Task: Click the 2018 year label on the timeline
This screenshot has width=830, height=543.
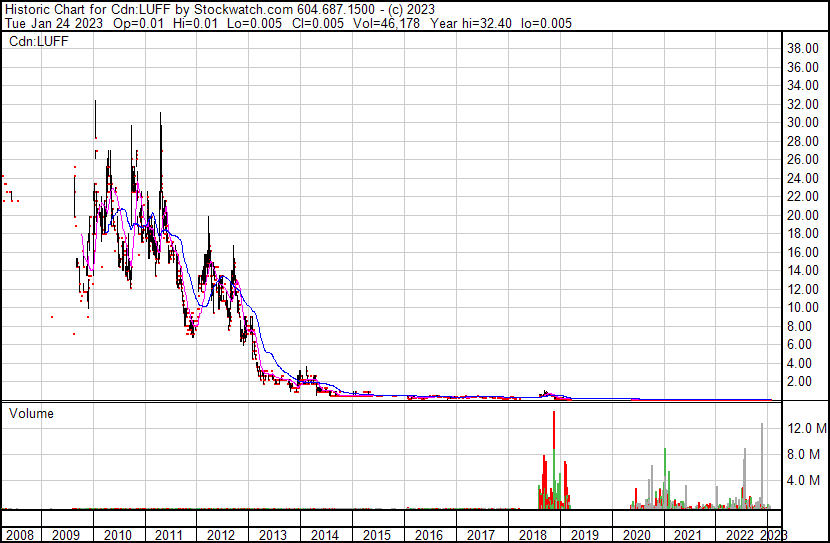Action: click(533, 535)
